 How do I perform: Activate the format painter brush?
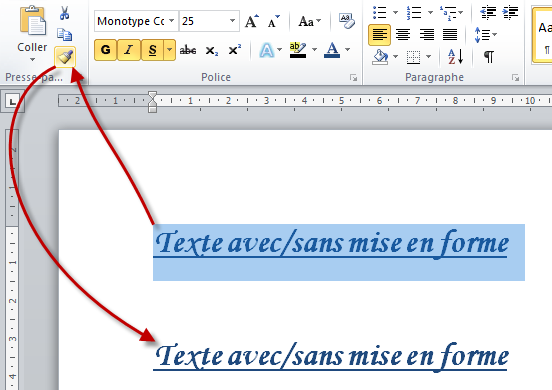point(65,57)
